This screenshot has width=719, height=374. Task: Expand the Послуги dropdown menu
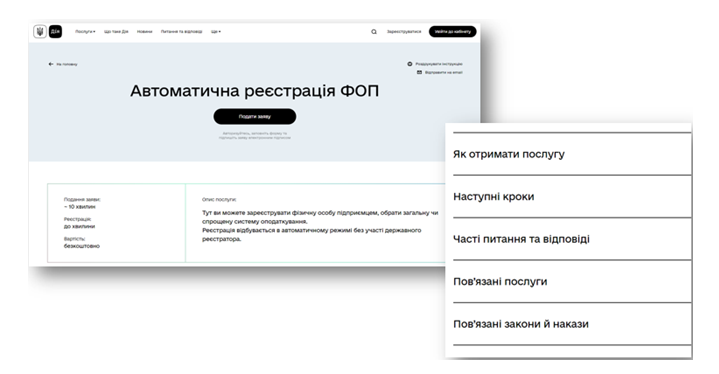tap(85, 32)
